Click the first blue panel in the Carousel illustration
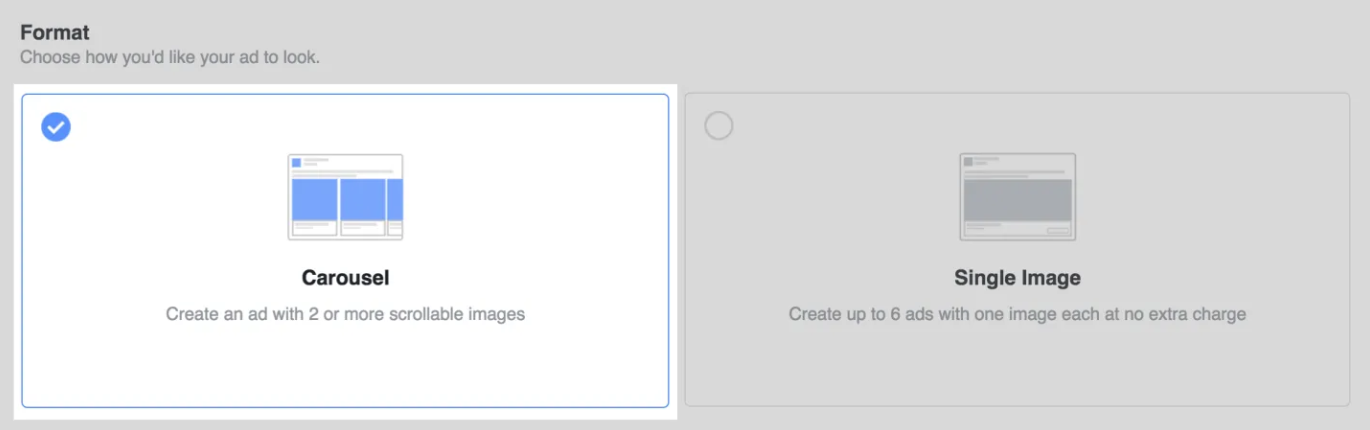 click(314, 199)
